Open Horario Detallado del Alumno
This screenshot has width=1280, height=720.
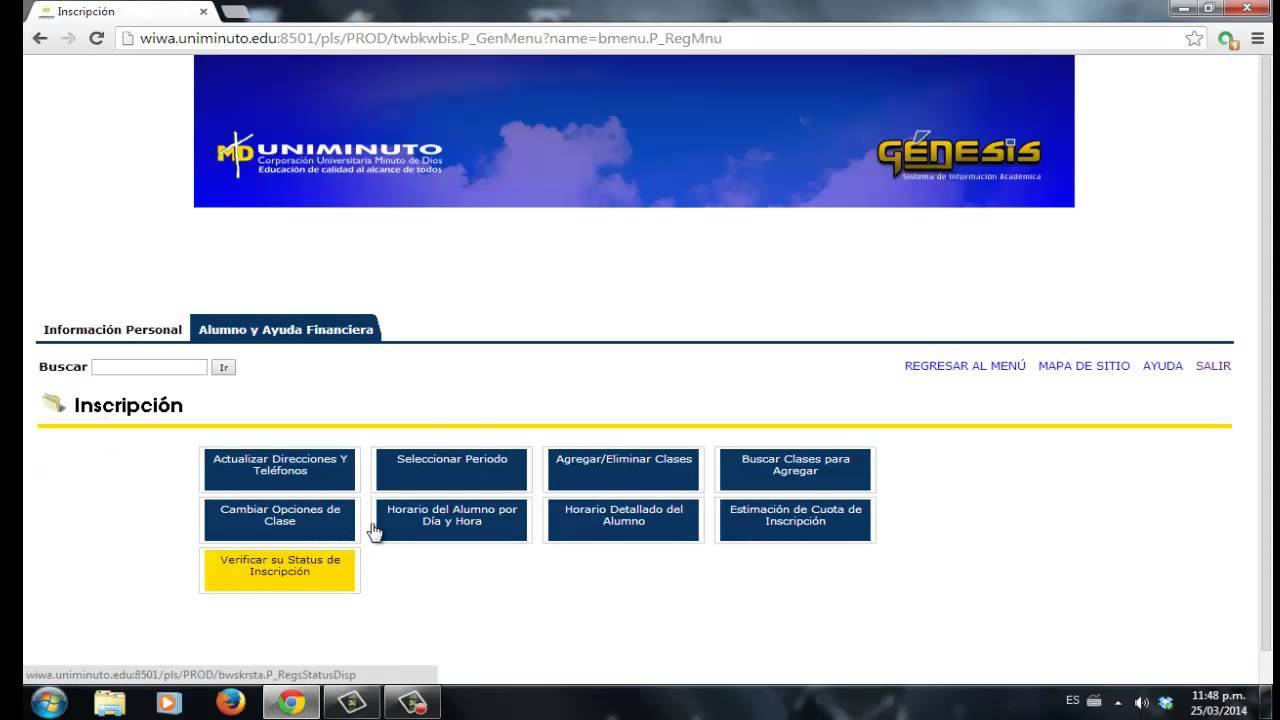(624, 520)
